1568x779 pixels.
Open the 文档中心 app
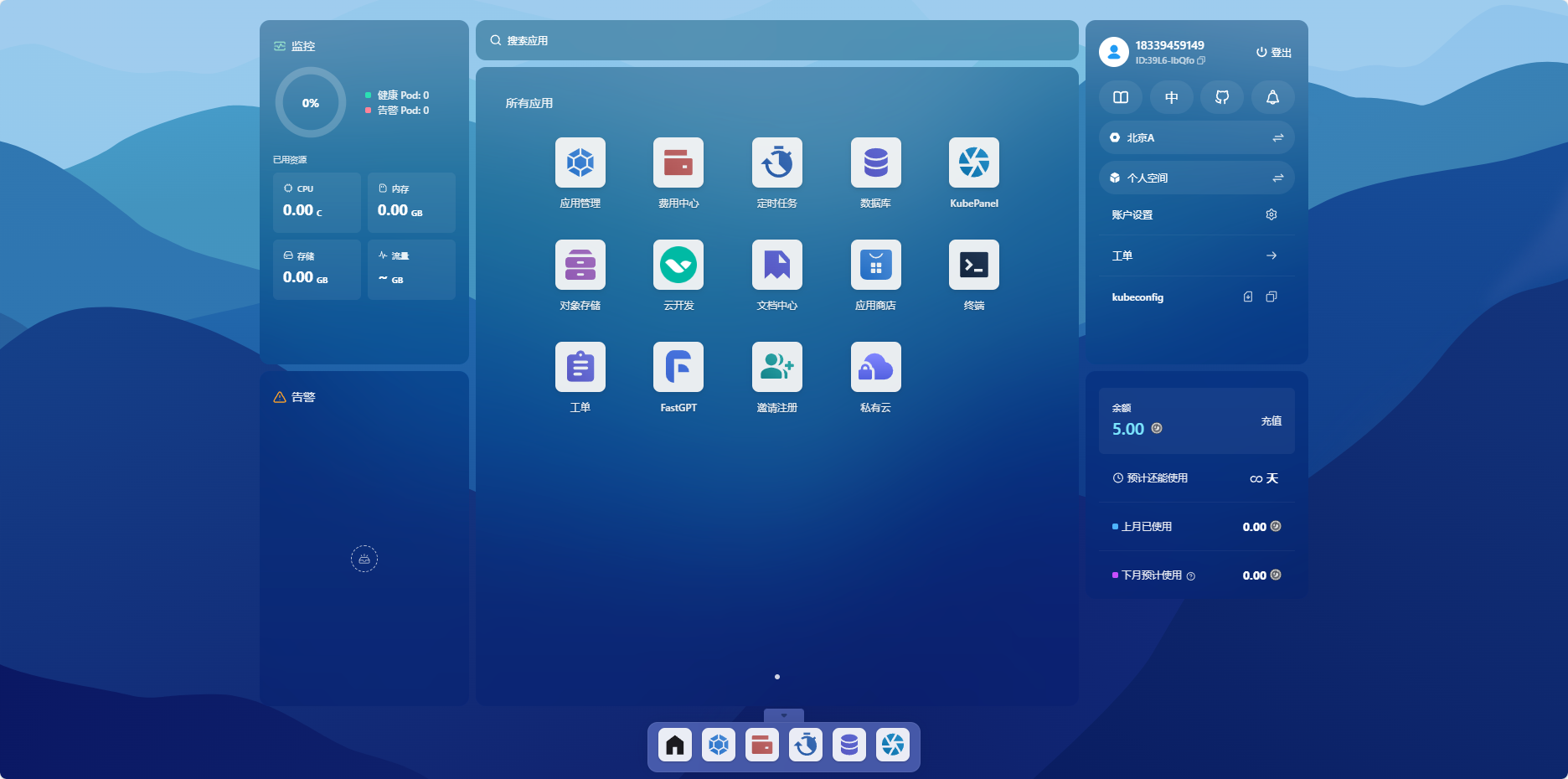777,265
